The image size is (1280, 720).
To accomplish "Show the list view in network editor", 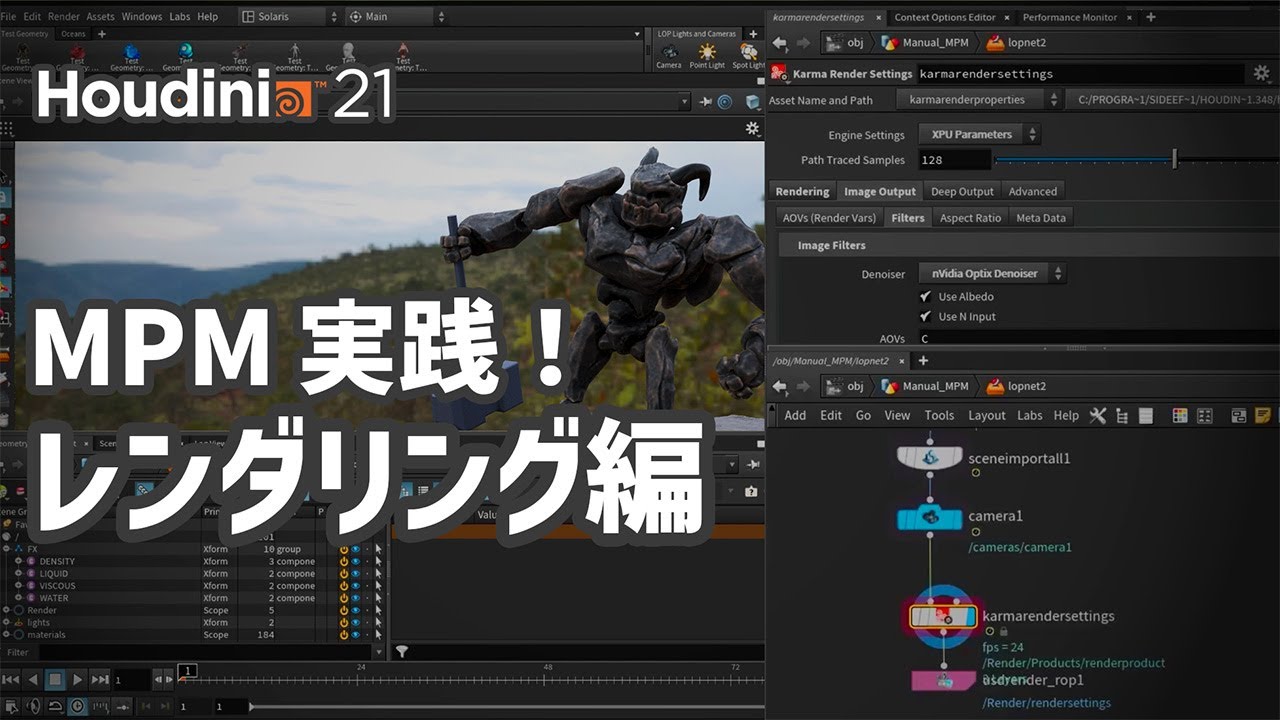I will (1146, 415).
